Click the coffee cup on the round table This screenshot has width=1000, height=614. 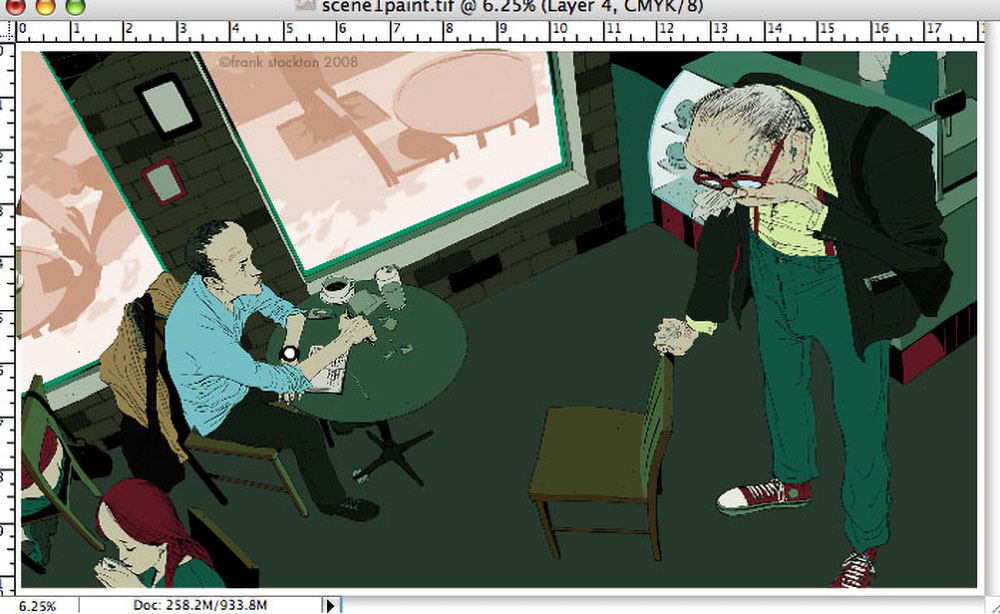pos(336,287)
